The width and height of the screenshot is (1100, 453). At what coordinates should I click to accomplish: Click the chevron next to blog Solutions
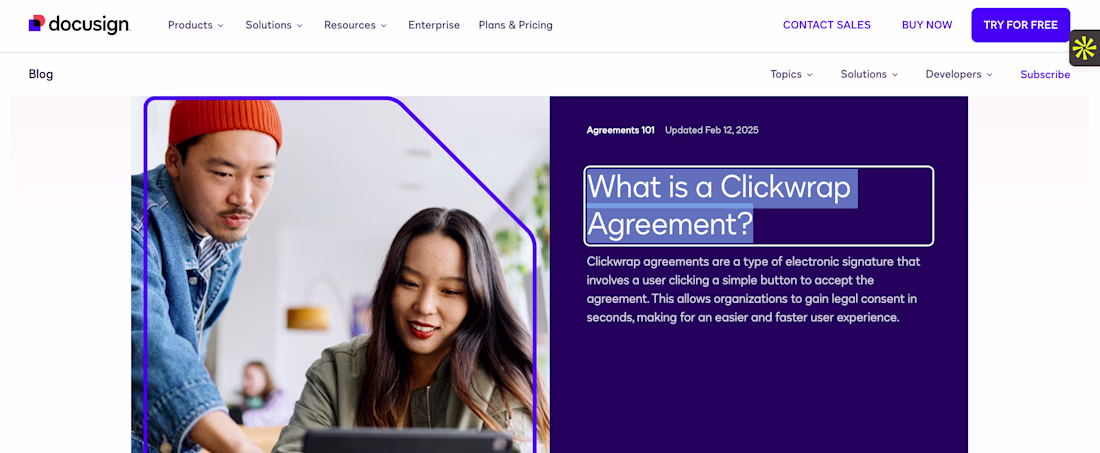tap(894, 74)
